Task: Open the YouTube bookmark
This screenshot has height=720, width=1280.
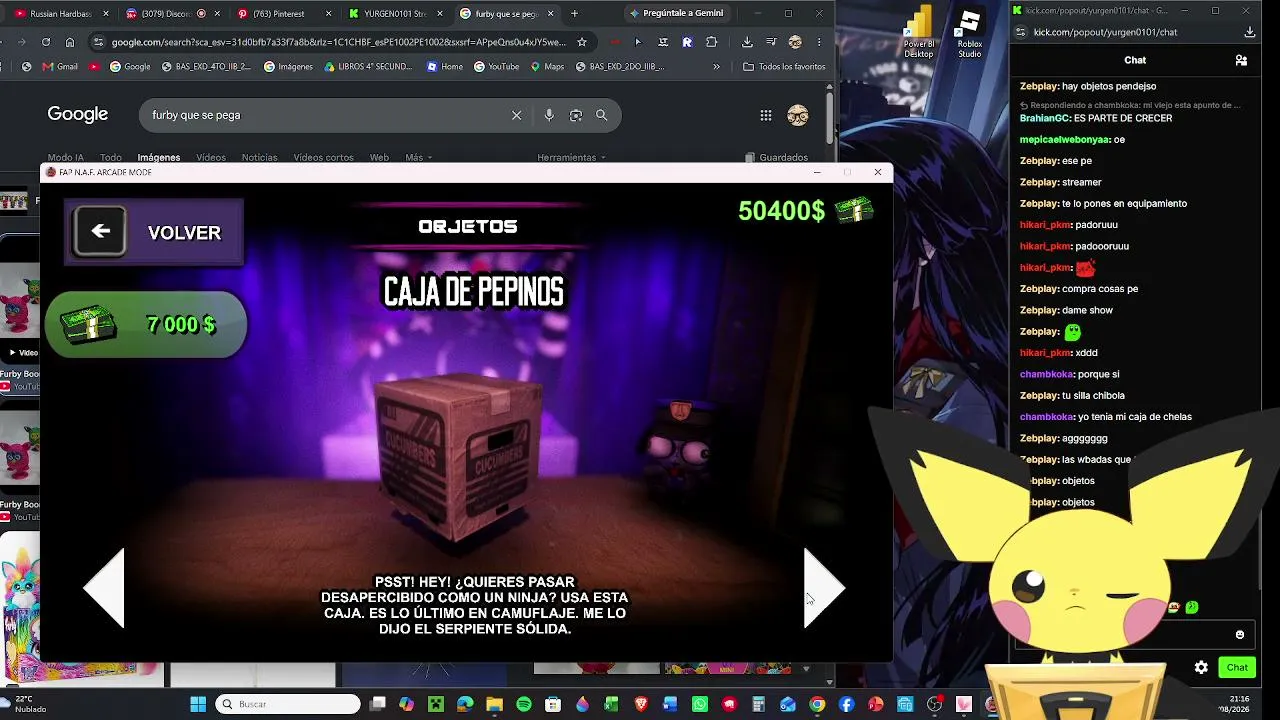Action: click(496, 67)
